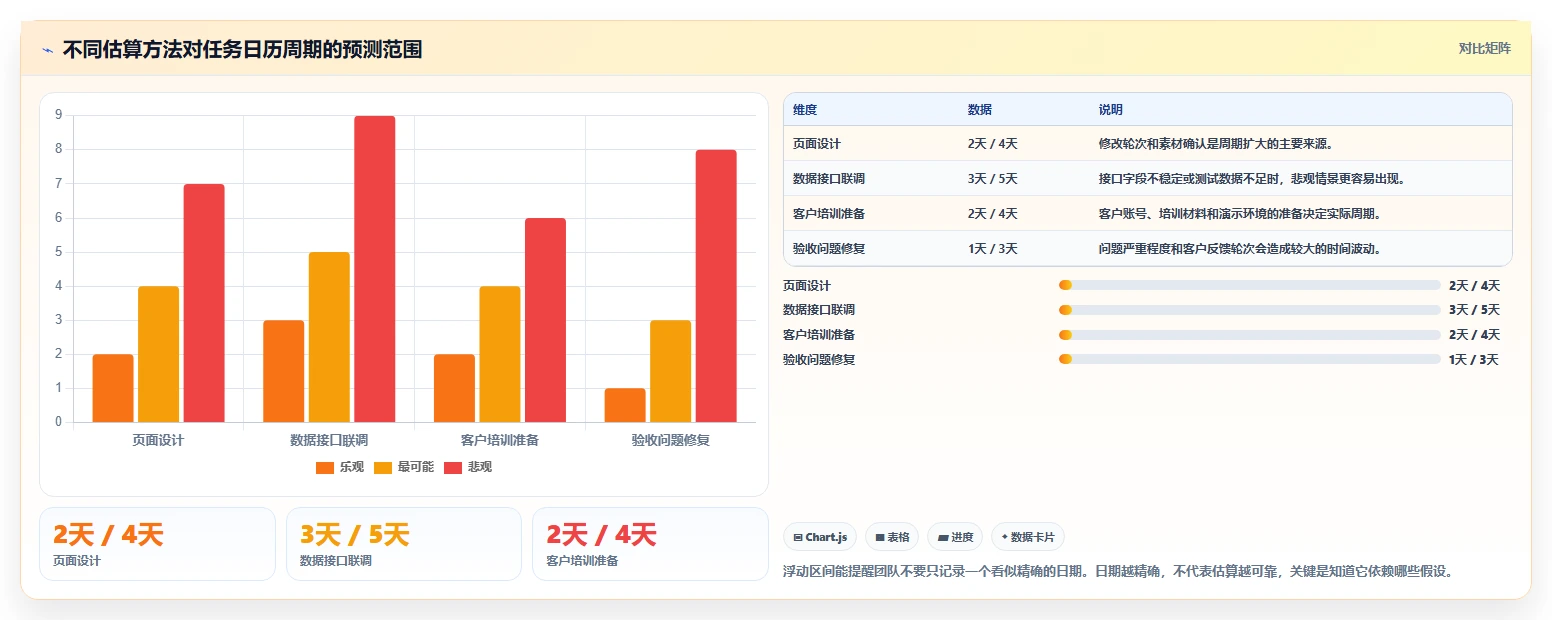Click the 维度 column header in the table
Screen dimensions: 1552x620
click(x=805, y=110)
